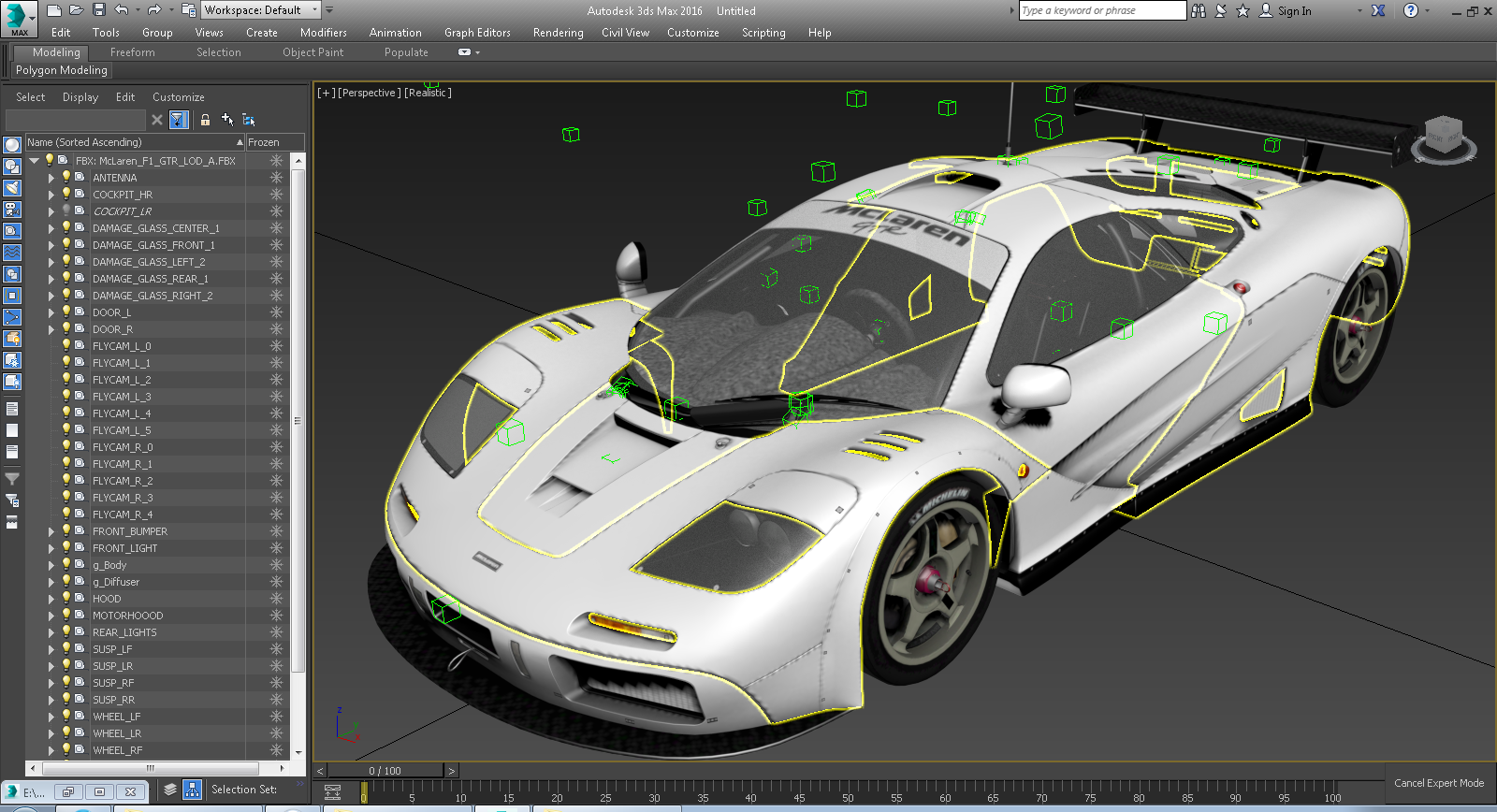Toggle visibility bulb for ANTENNA
Image resolution: width=1497 pixels, height=812 pixels.
pos(66,177)
